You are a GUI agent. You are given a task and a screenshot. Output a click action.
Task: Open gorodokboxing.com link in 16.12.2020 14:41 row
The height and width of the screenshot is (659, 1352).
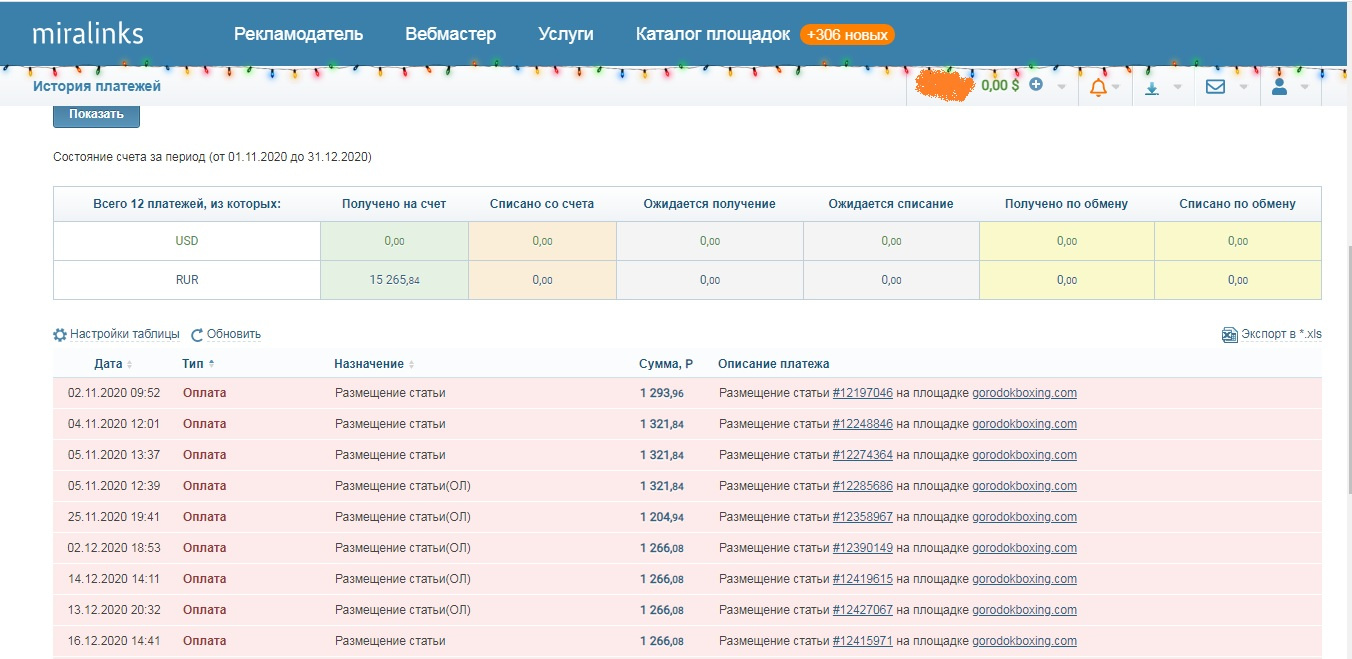1025,641
